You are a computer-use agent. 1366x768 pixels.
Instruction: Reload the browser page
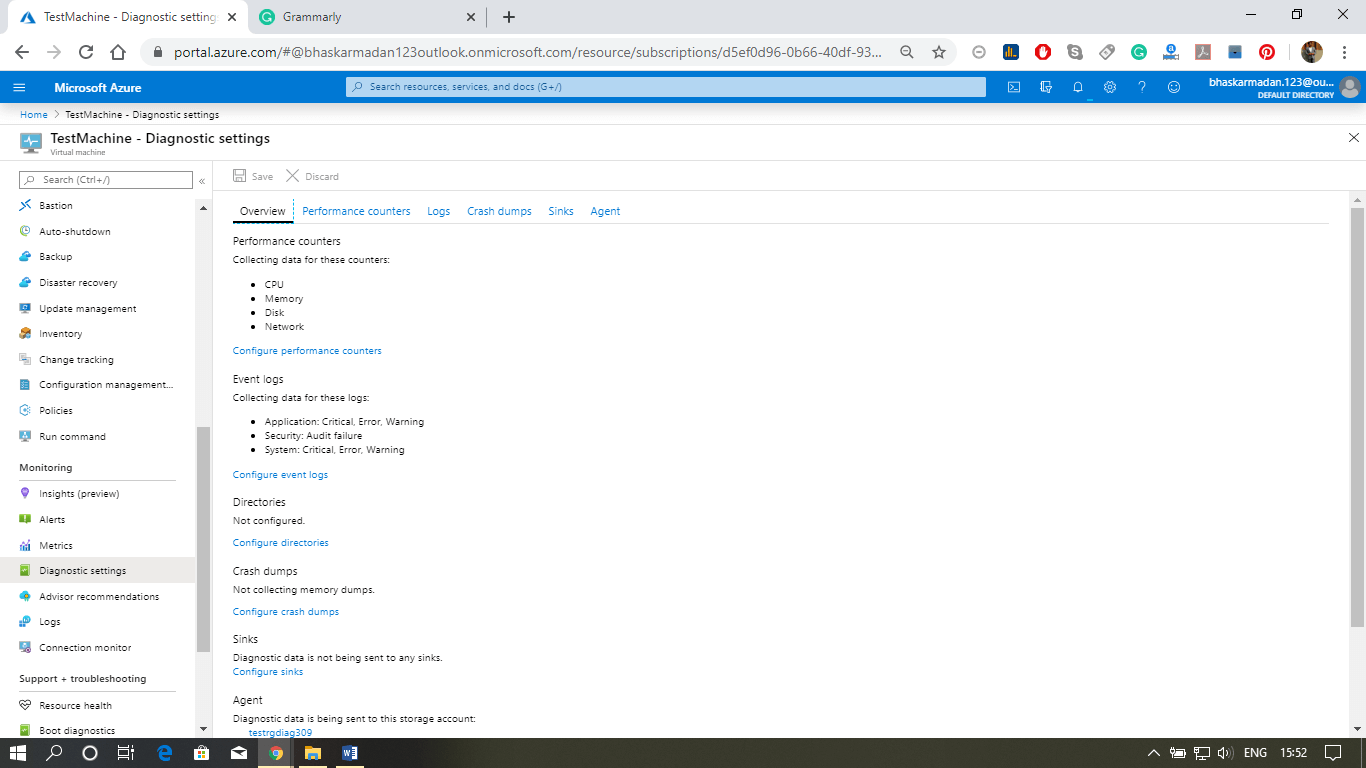pyautogui.click(x=86, y=52)
